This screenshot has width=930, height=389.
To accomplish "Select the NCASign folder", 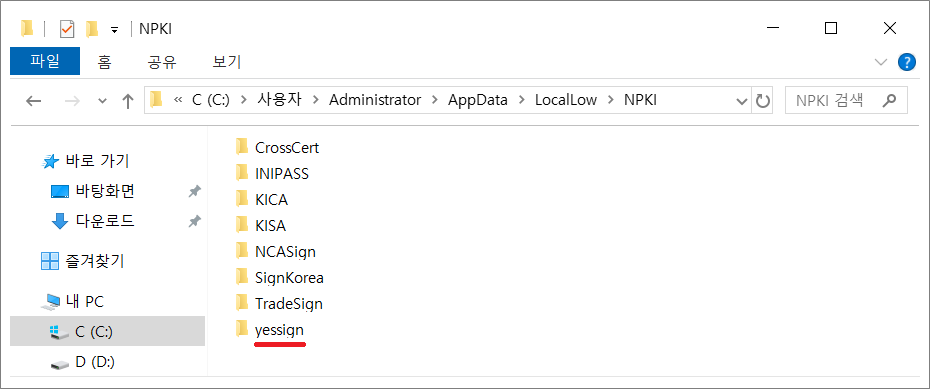I will 276,251.
